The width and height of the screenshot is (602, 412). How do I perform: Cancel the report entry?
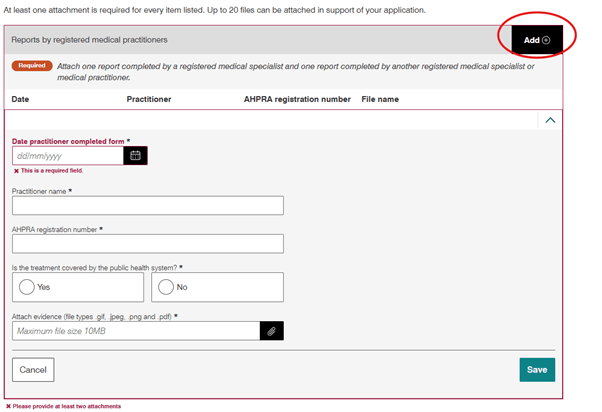pyautogui.click(x=33, y=370)
